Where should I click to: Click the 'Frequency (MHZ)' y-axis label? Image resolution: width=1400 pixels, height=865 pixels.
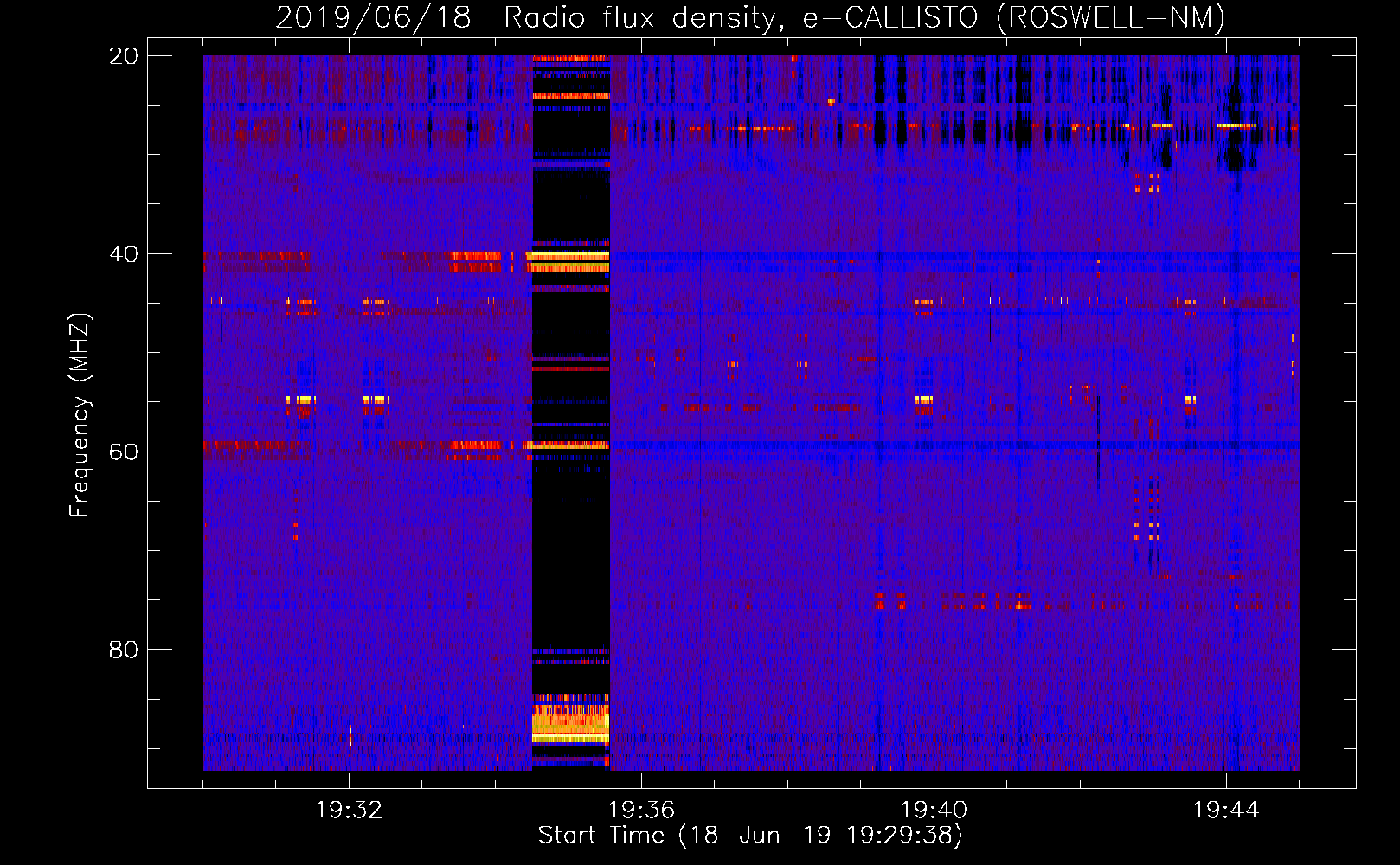80,415
